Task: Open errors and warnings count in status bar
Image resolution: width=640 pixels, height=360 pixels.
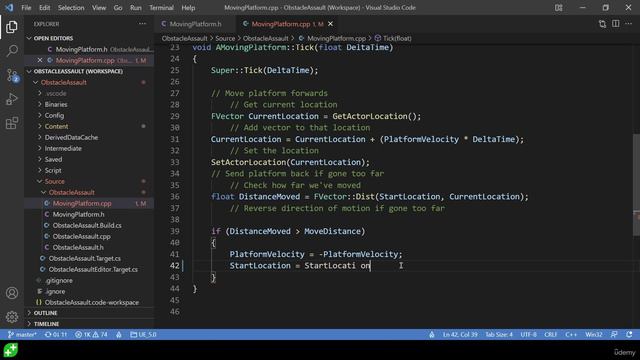Action: pyautogui.click(x=91, y=335)
